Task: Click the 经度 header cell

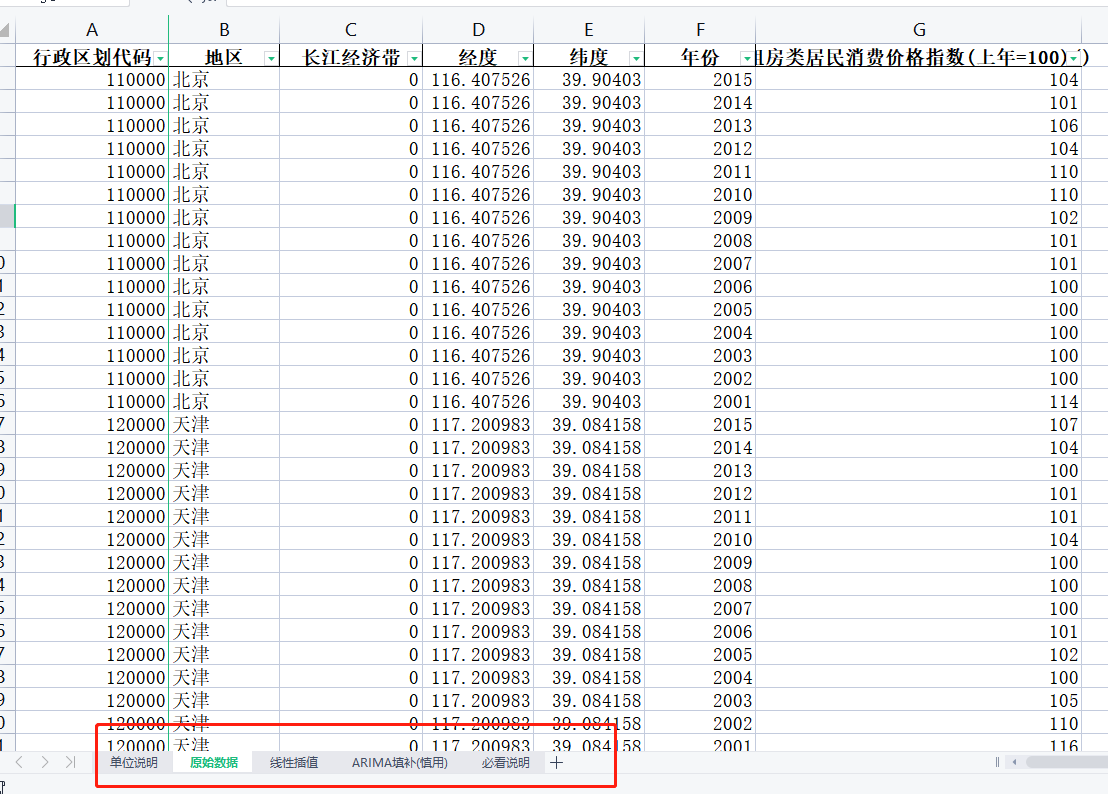Action: tap(478, 57)
